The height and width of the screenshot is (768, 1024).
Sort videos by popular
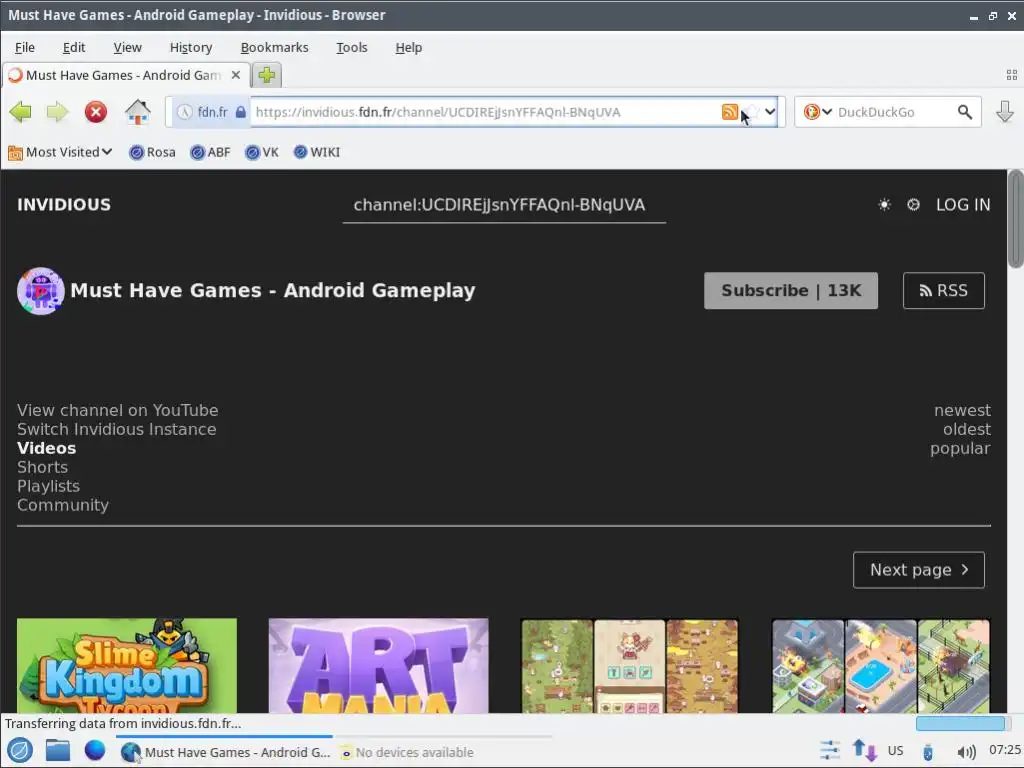960,448
